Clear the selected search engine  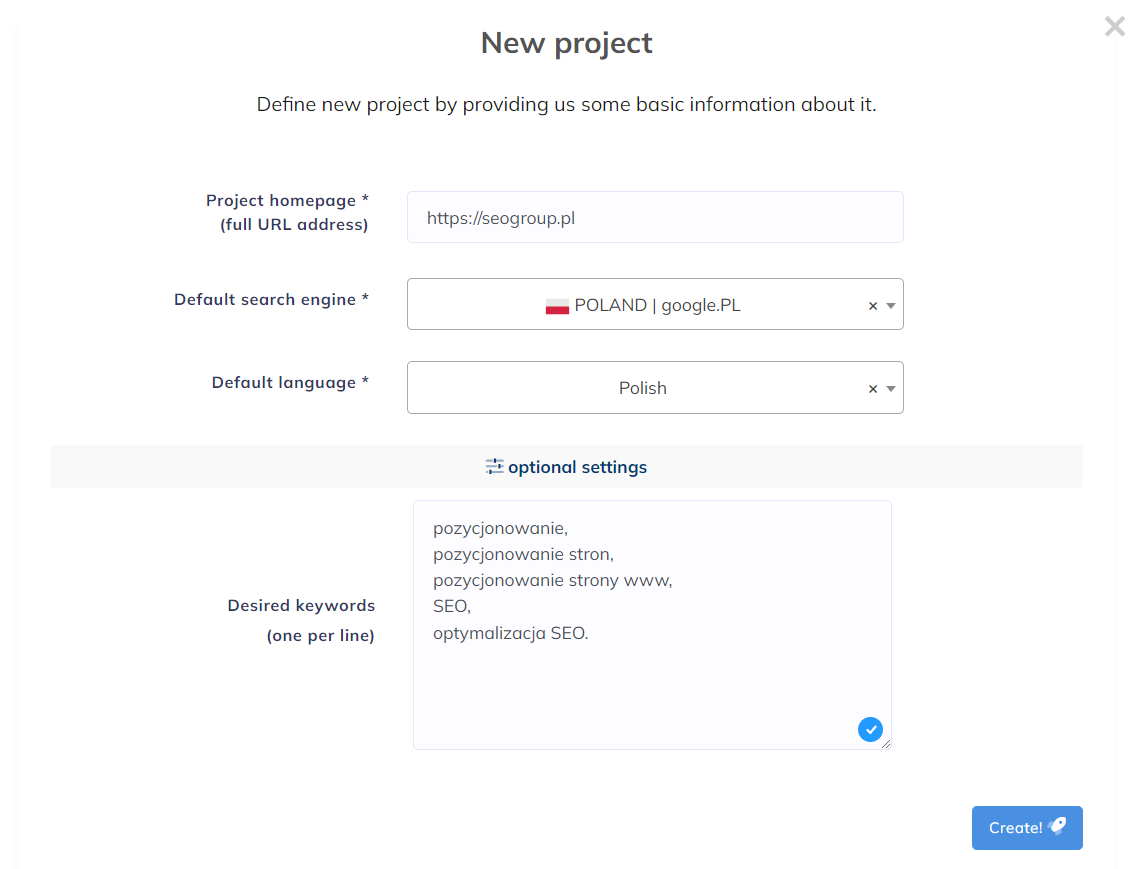pos(873,306)
